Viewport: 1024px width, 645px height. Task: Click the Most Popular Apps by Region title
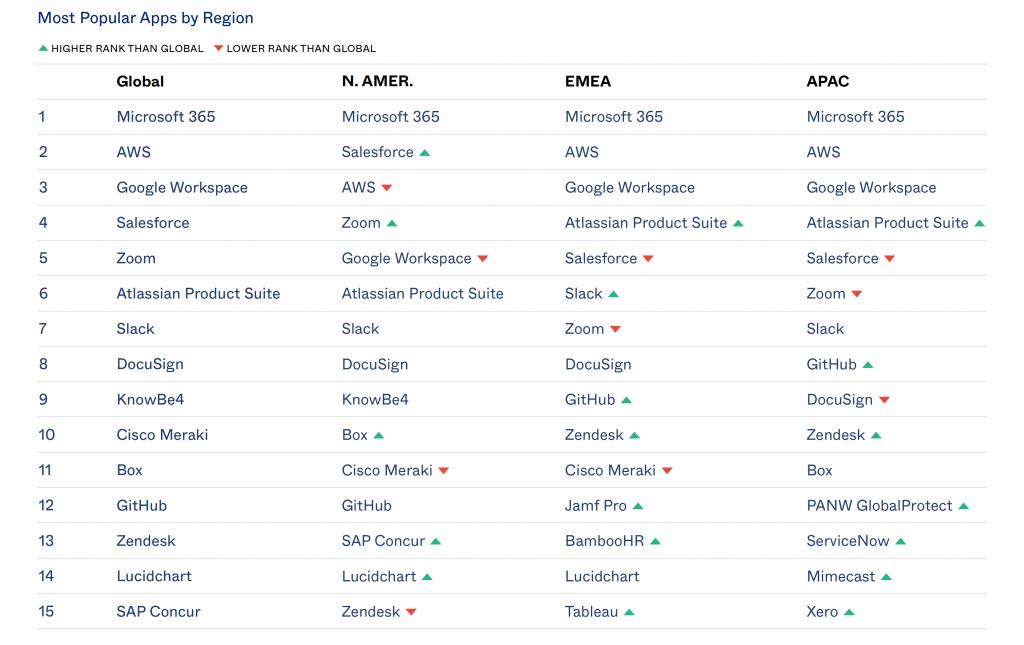[145, 18]
